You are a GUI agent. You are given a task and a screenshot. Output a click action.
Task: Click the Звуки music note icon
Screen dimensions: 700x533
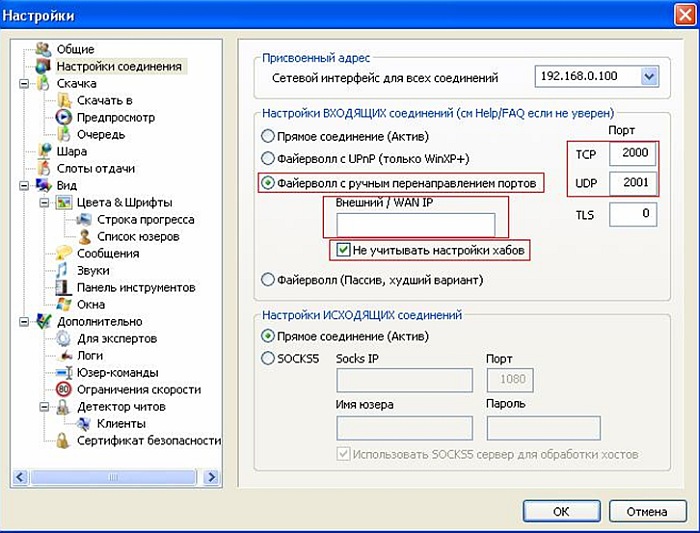pyautogui.click(x=63, y=270)
